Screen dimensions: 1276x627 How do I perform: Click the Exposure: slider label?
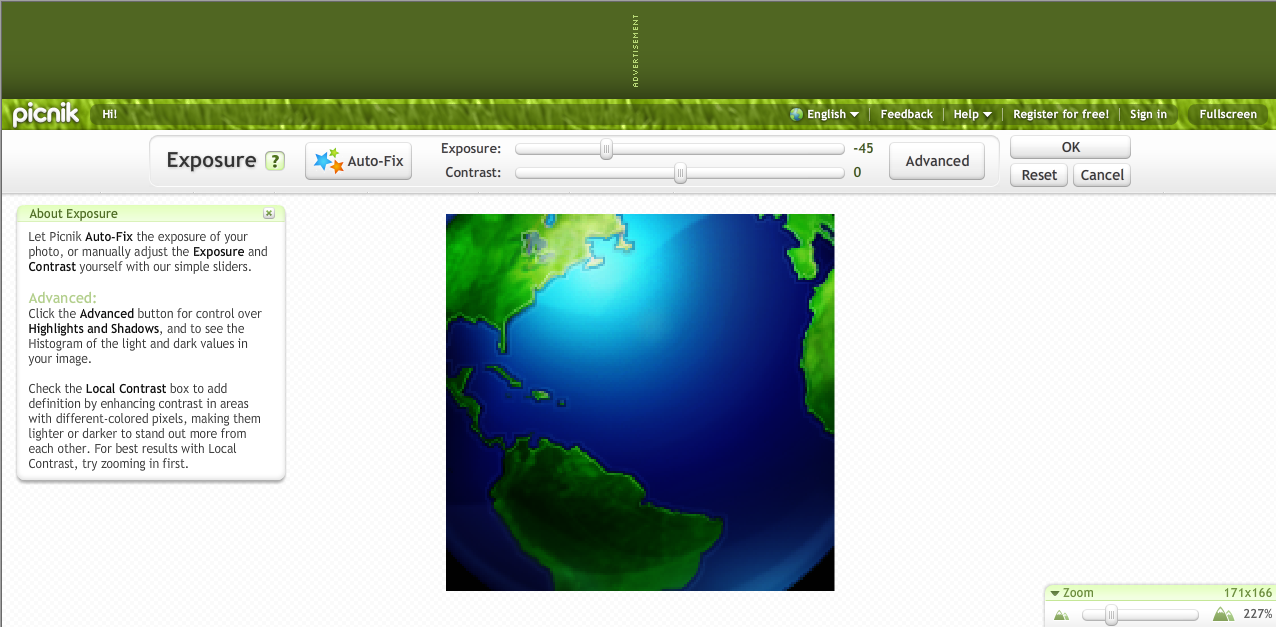click(471, 148)
